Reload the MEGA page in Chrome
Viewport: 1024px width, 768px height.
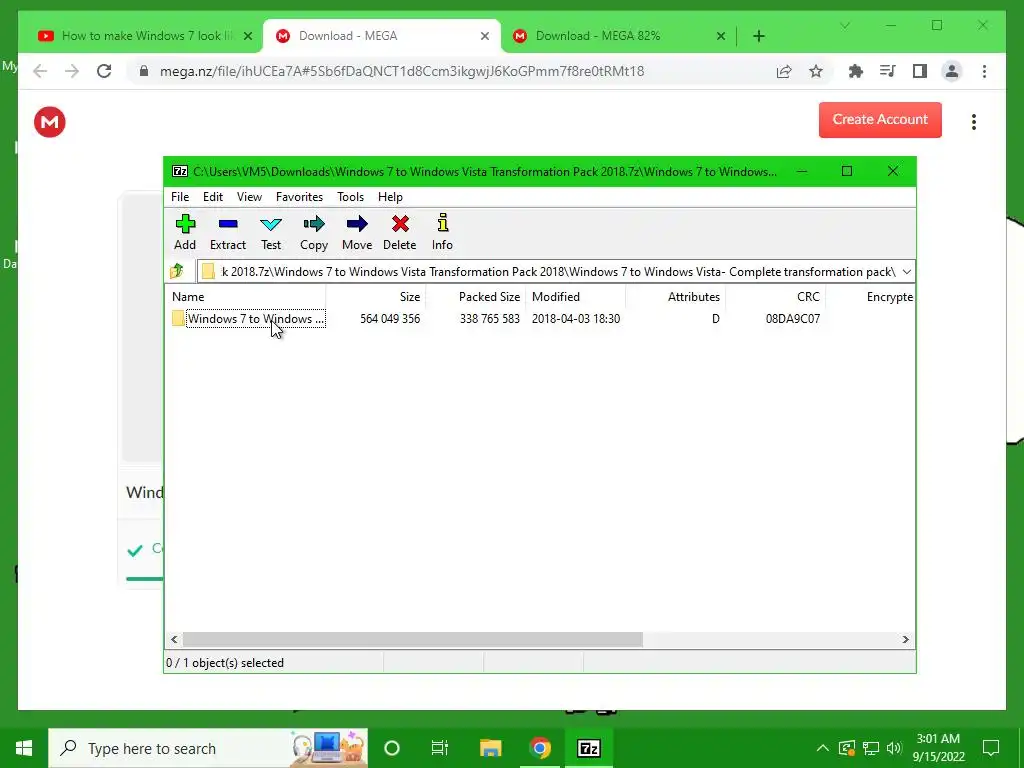[104, 71]
